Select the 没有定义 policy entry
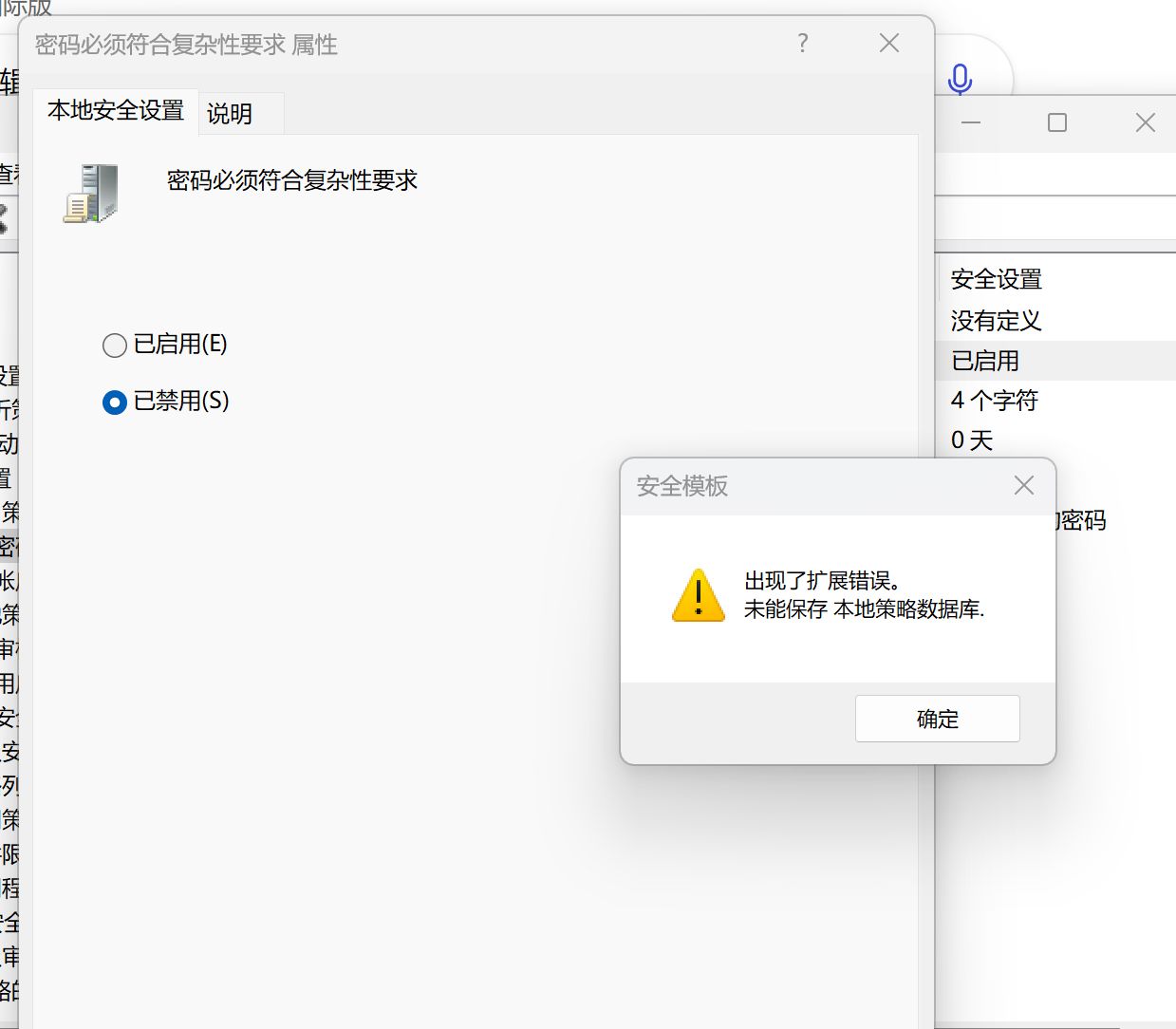This screenshot has height=1029, width=1176. click(x=995, y=321)
